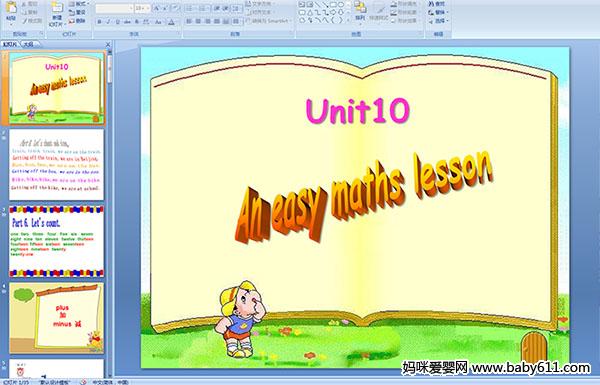Click the decrease indent icon

(217, 8)
